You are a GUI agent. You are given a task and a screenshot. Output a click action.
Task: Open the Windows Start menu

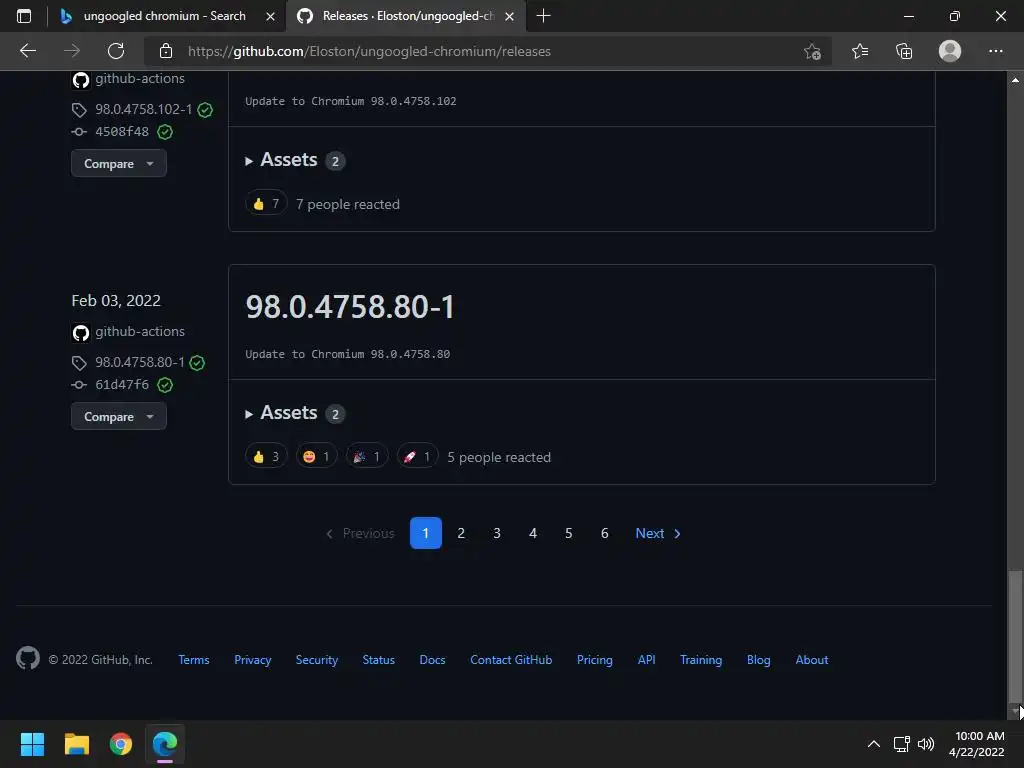(x=32, y=744)
